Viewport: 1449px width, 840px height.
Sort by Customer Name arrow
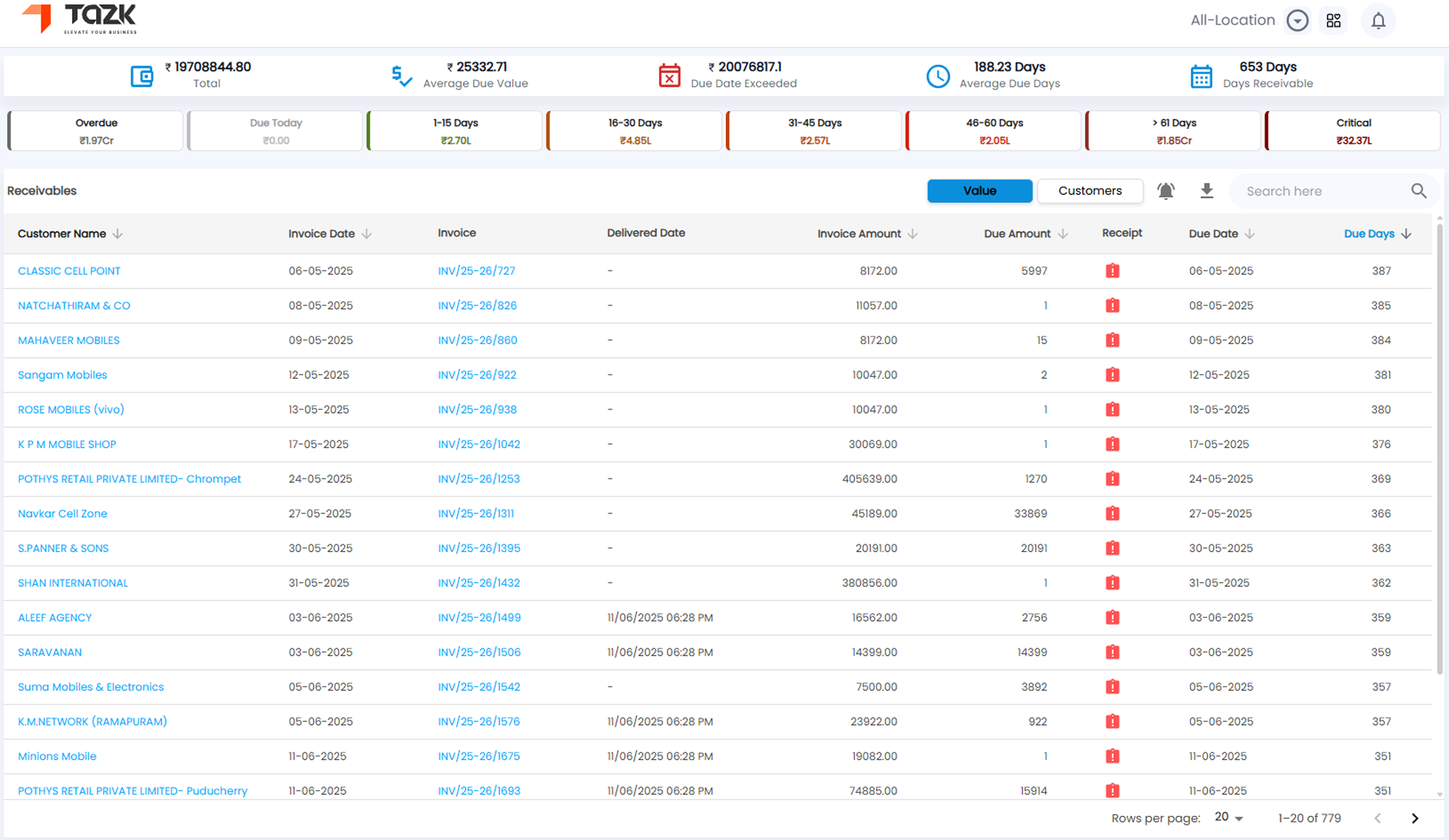118,234
